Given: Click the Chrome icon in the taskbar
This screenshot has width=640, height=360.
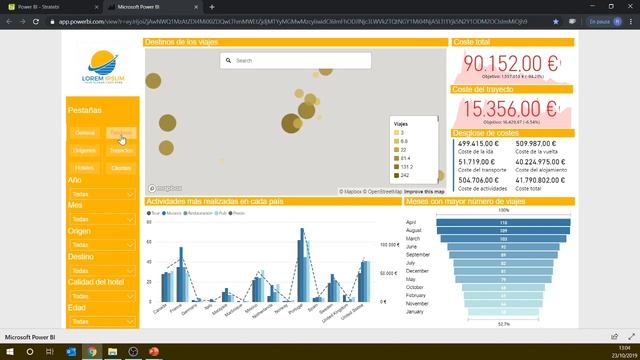Looking at the screenshot, I should point(92,351).
